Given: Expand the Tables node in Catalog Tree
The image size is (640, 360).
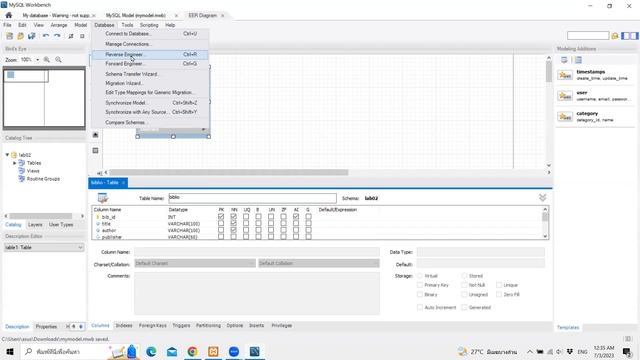Looking at the screenshot, I should pos(15,163).
